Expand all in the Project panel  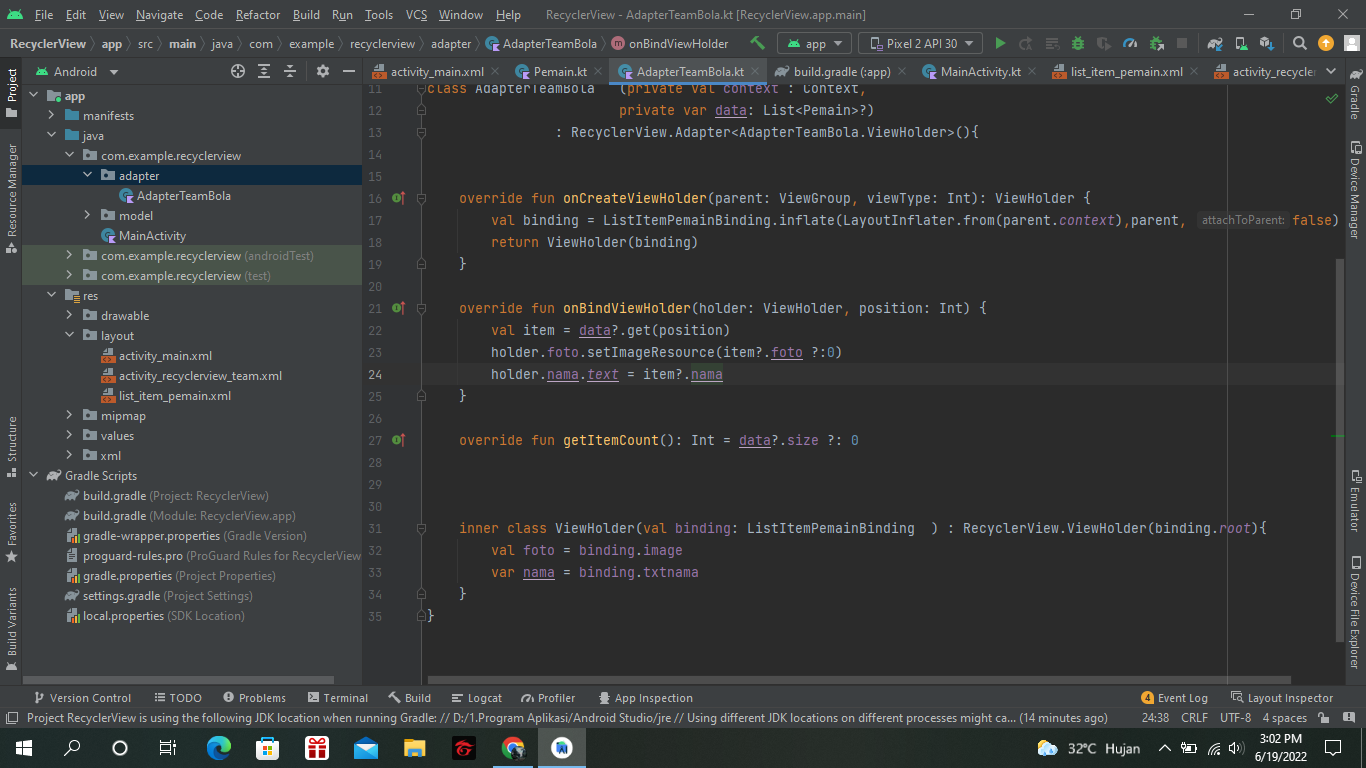coord(264,71)
